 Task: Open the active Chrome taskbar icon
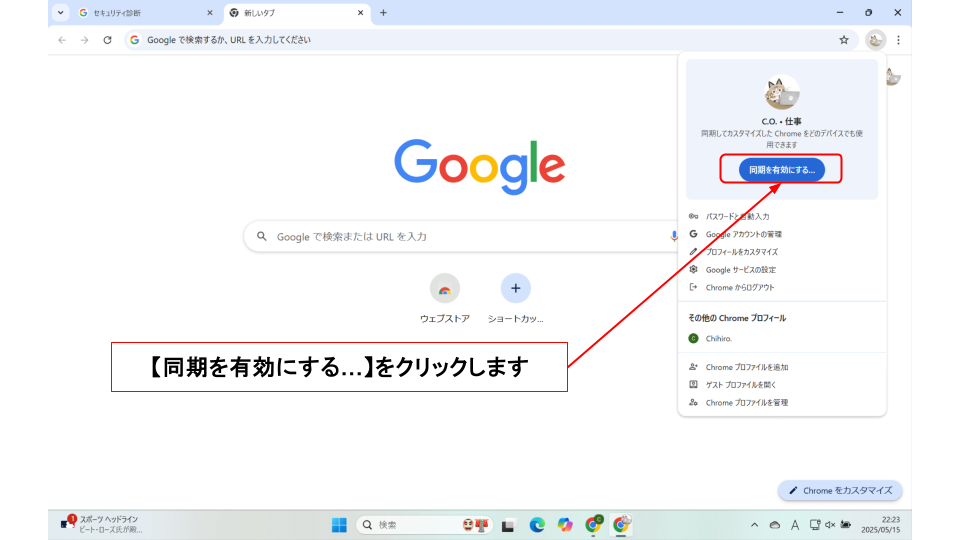point(621,525)
